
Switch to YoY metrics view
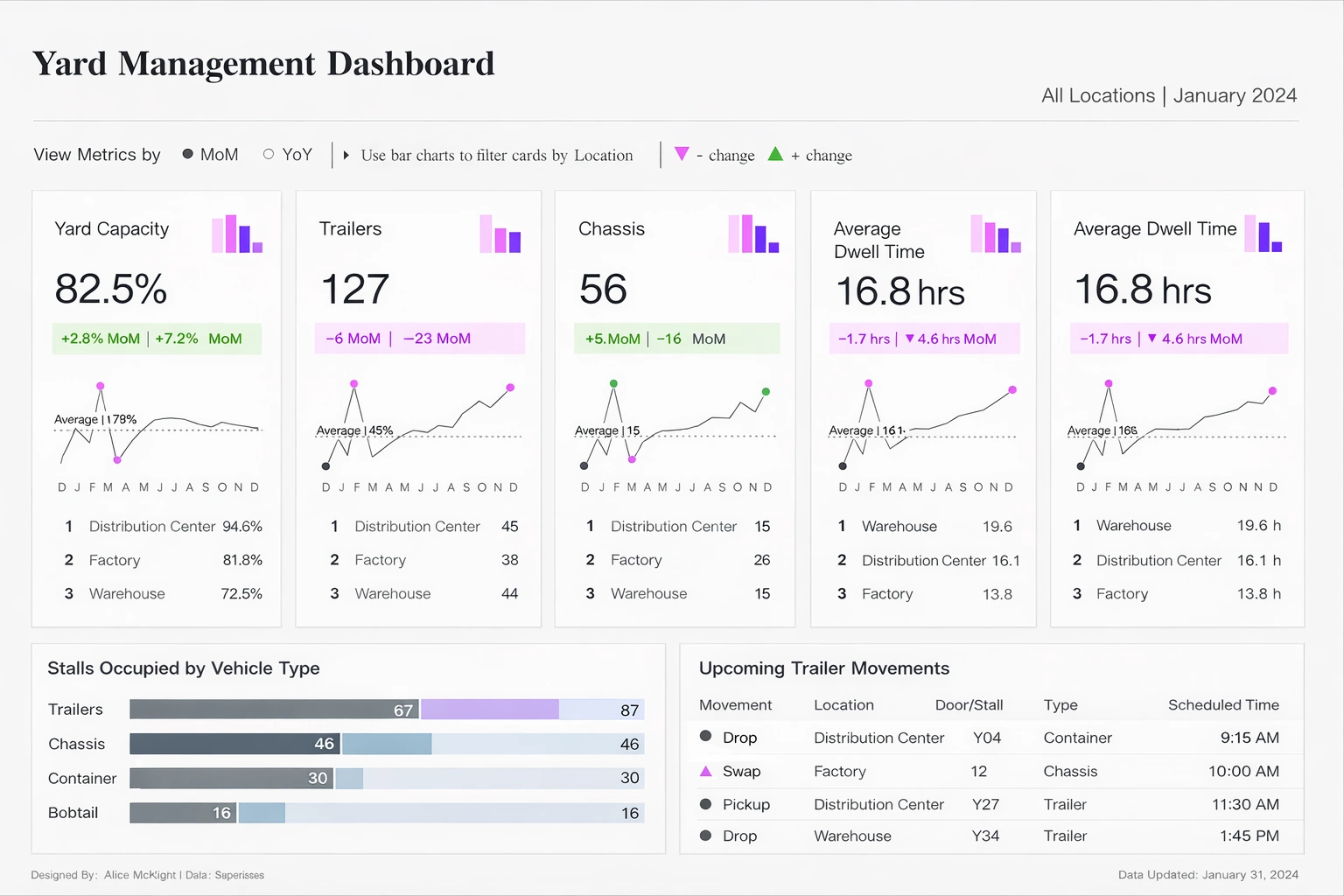click(269, 154)
